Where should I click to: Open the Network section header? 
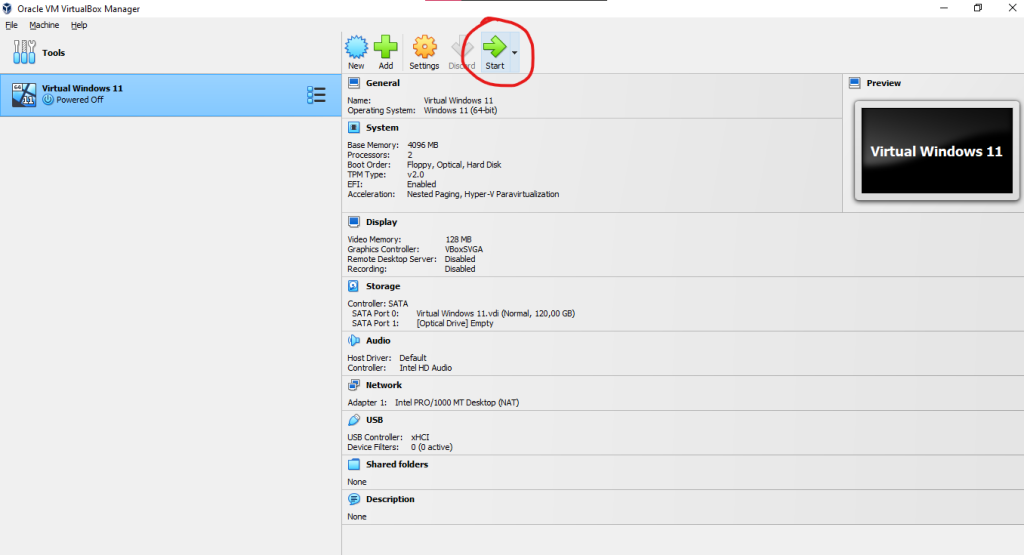coord(384,385)
